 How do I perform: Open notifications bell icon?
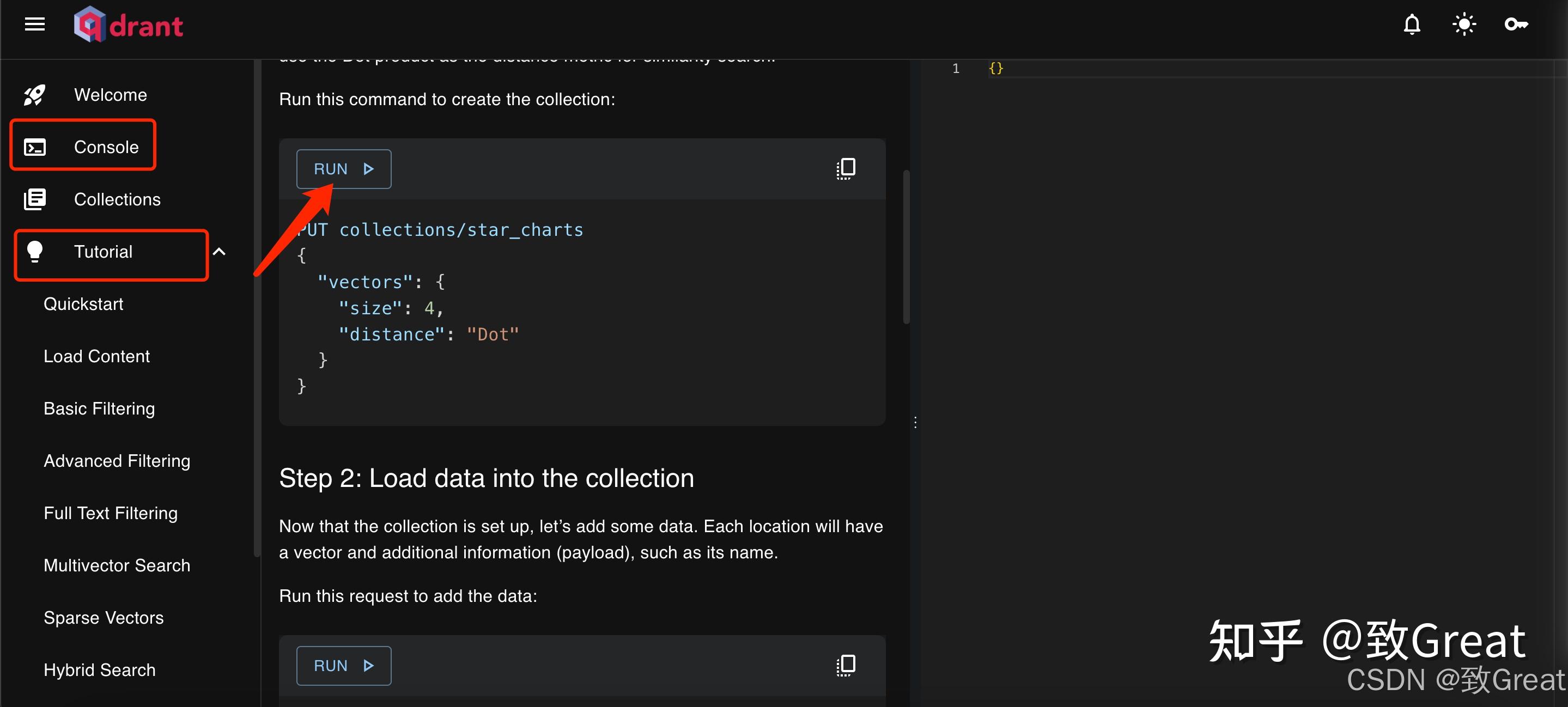(1412, 25)
